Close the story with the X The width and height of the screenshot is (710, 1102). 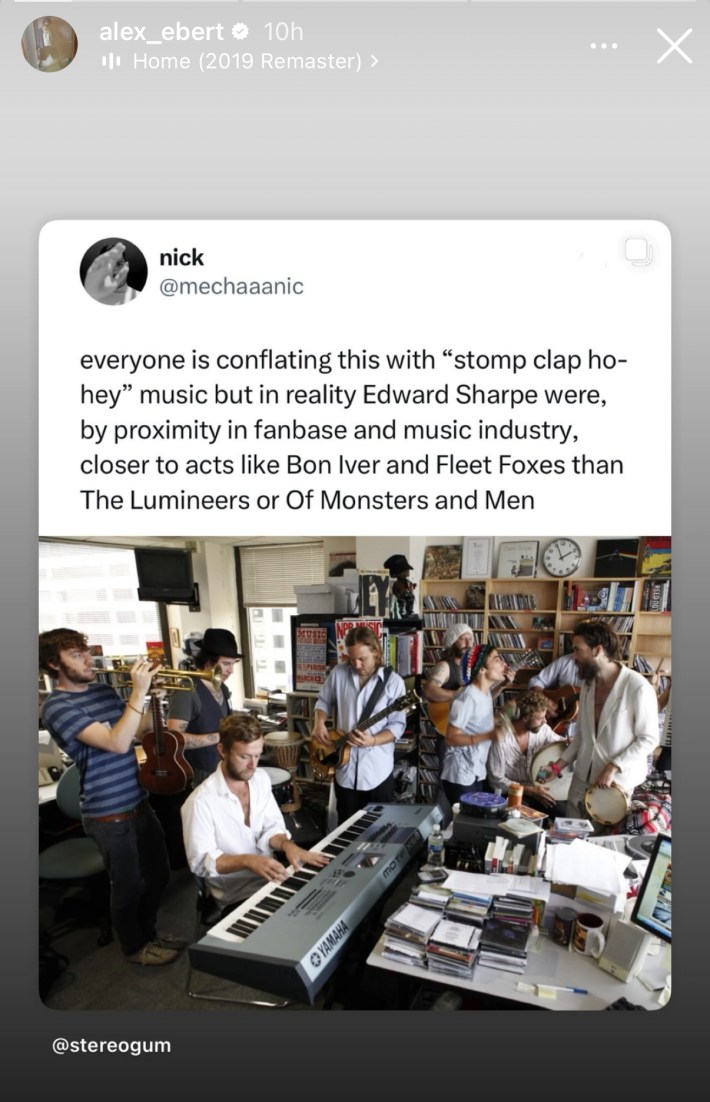click(673, 46)
